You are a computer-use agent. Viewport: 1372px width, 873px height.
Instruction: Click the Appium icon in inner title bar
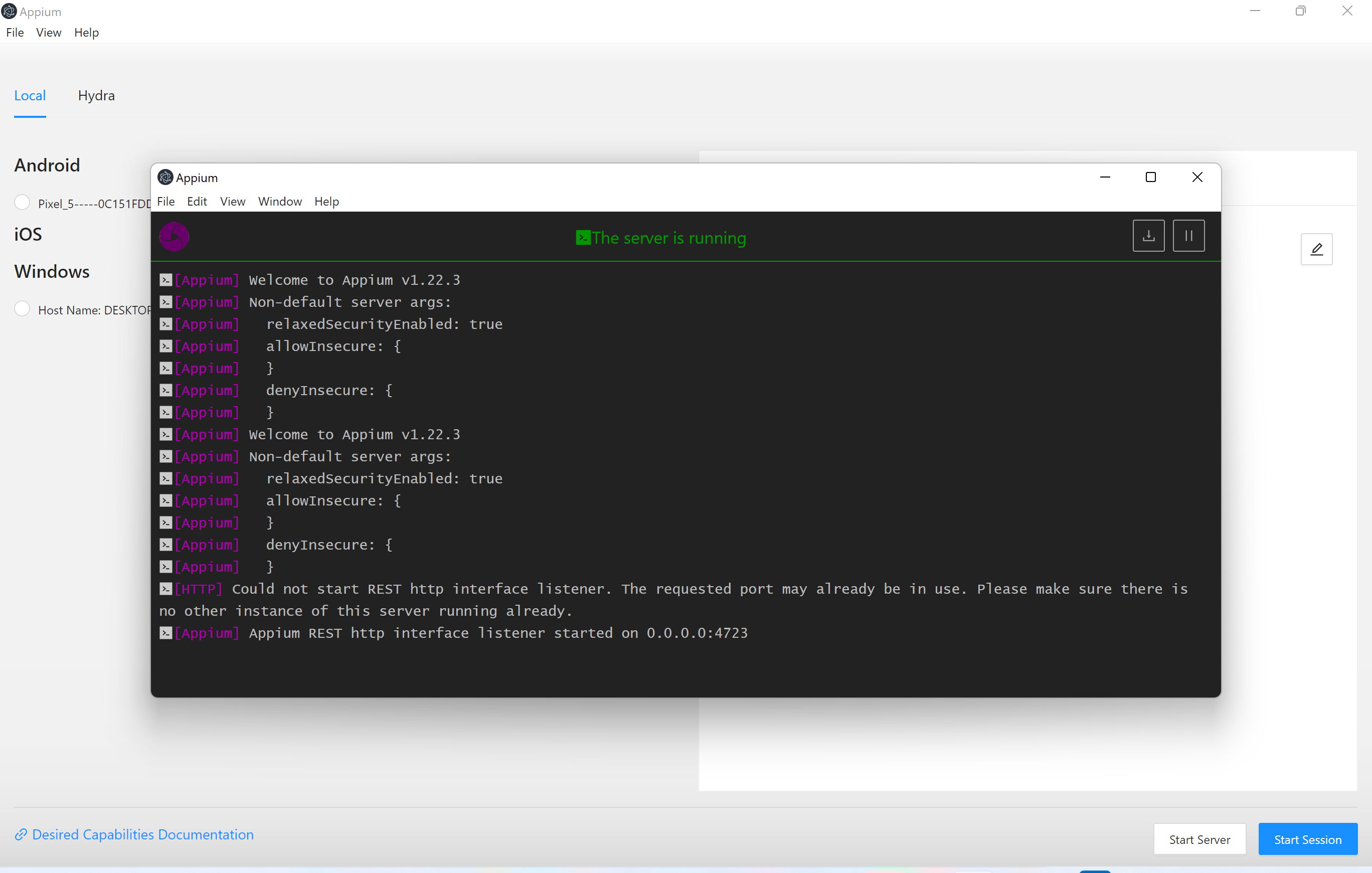pos(165,178)
